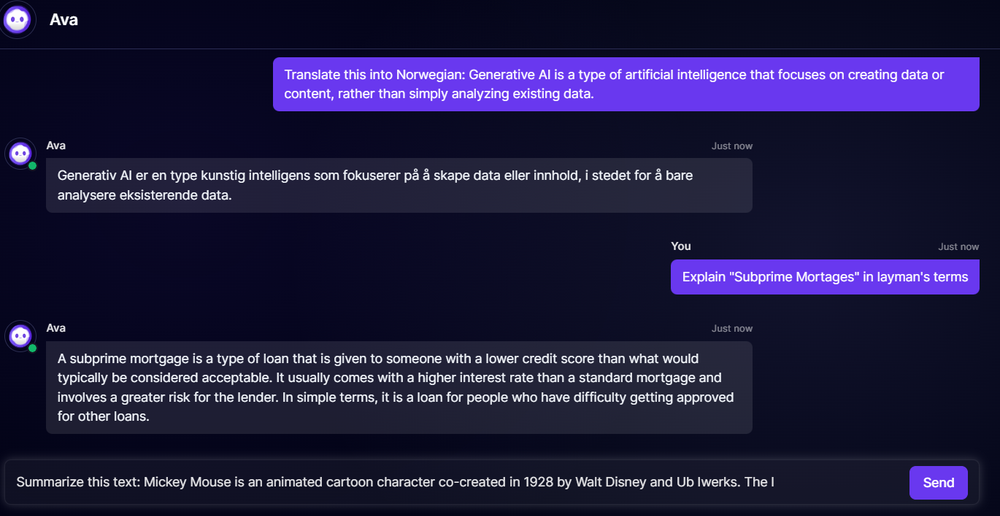Click the Ava title in the header
This screenshot has height=516, width=1000.
point(64,19)
